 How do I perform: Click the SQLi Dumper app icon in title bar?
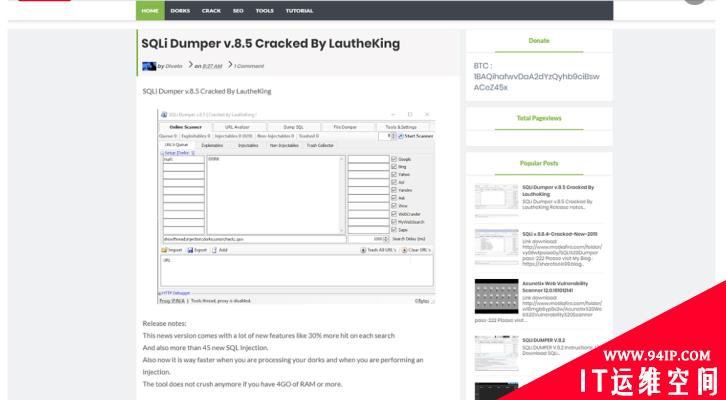[164, 114]
